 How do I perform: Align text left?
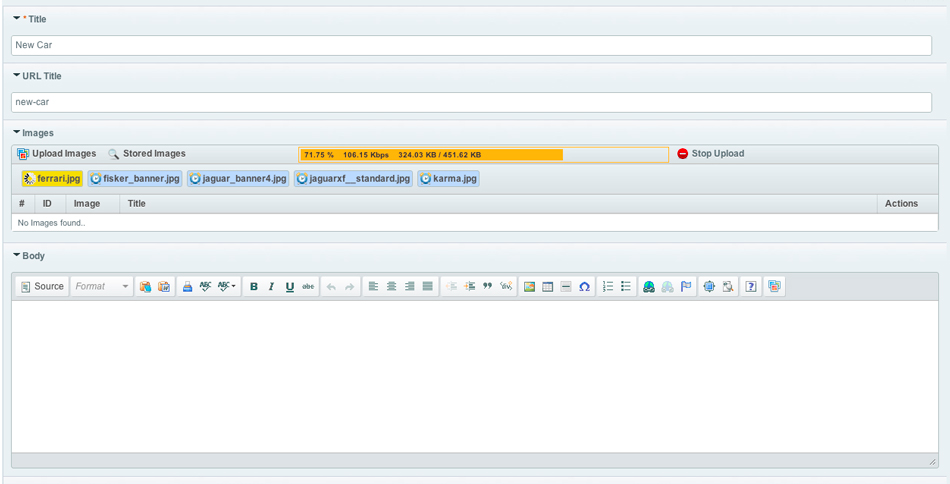[373, 287]
